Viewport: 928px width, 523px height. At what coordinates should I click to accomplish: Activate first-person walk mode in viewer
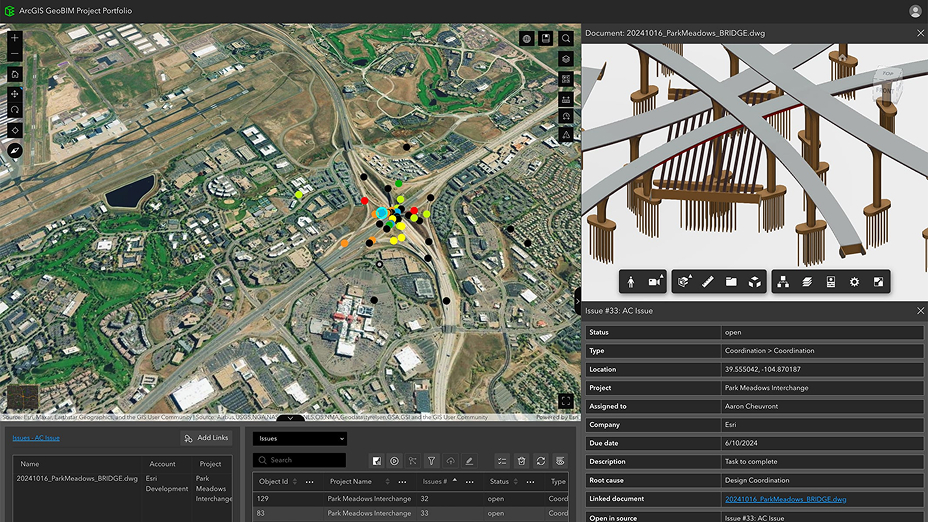tap(631, 282)
